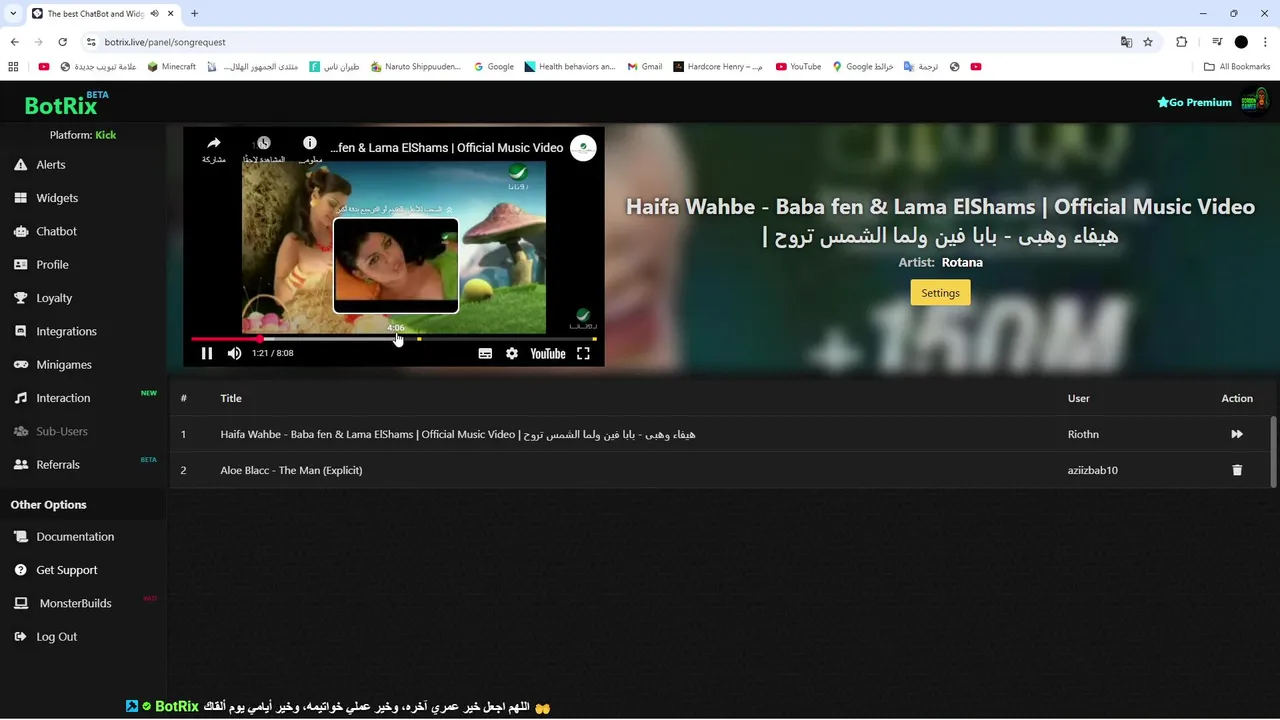Click the user Riothn
This screenshot has height=720, width=1280.
[1083, 434]
